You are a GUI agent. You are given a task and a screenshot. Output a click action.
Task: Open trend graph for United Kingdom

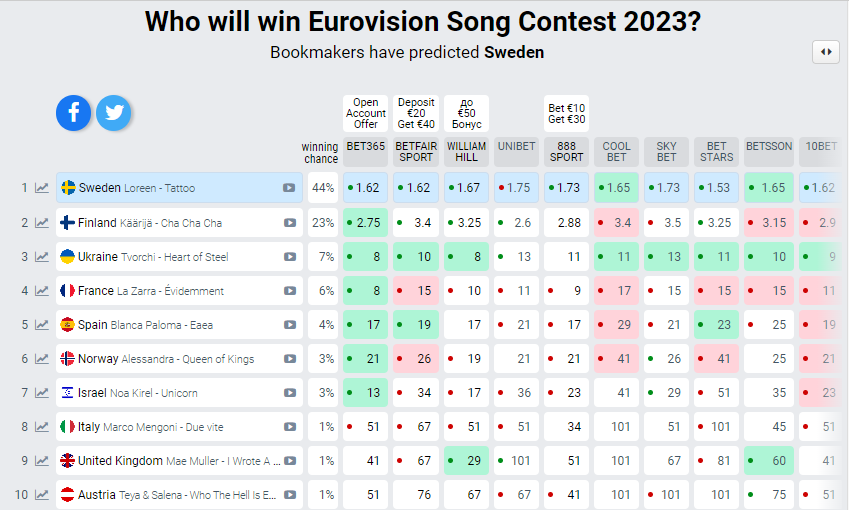42,461
